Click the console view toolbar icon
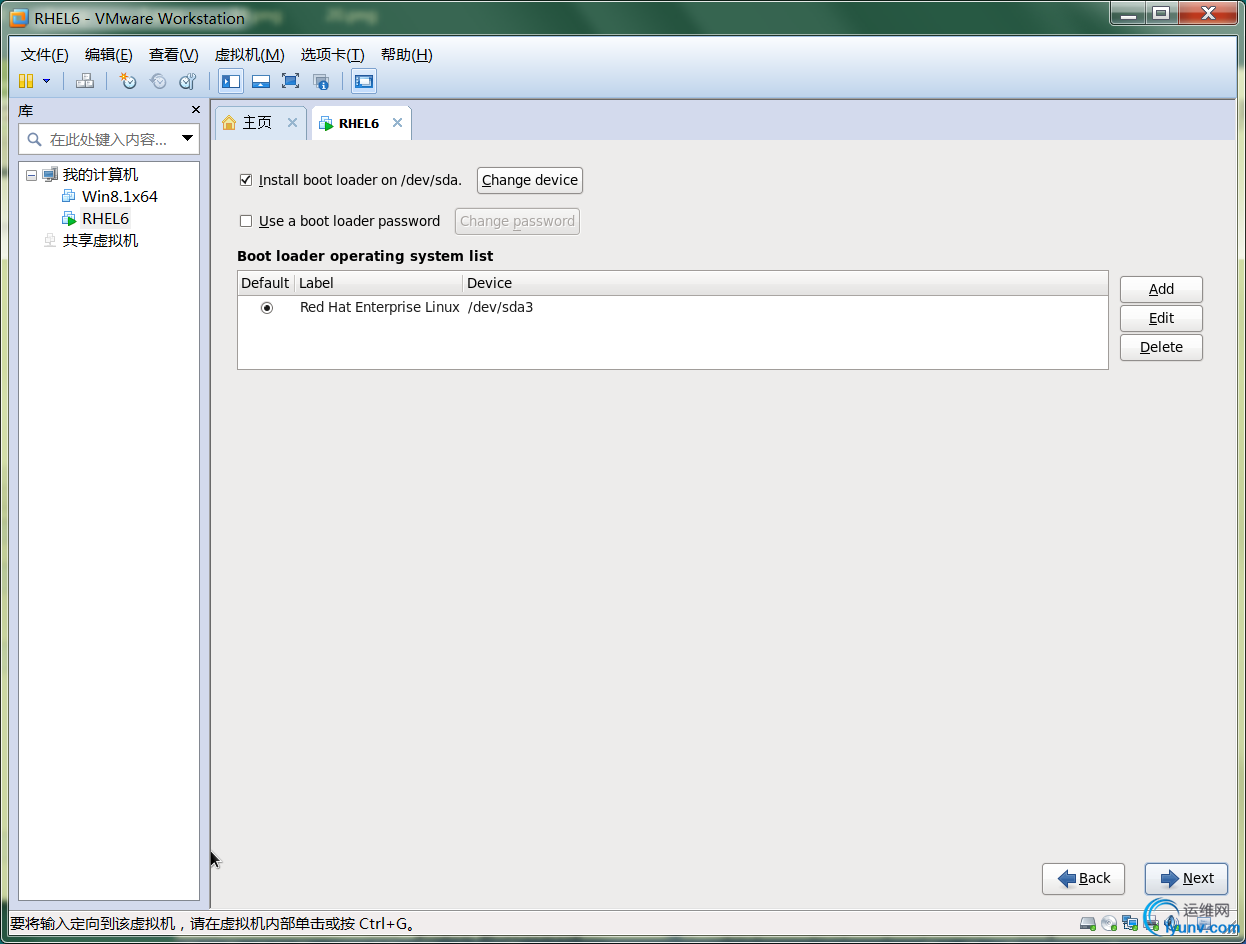The height and width of the screenshot is (944, 1246). [x=364, y=81]
